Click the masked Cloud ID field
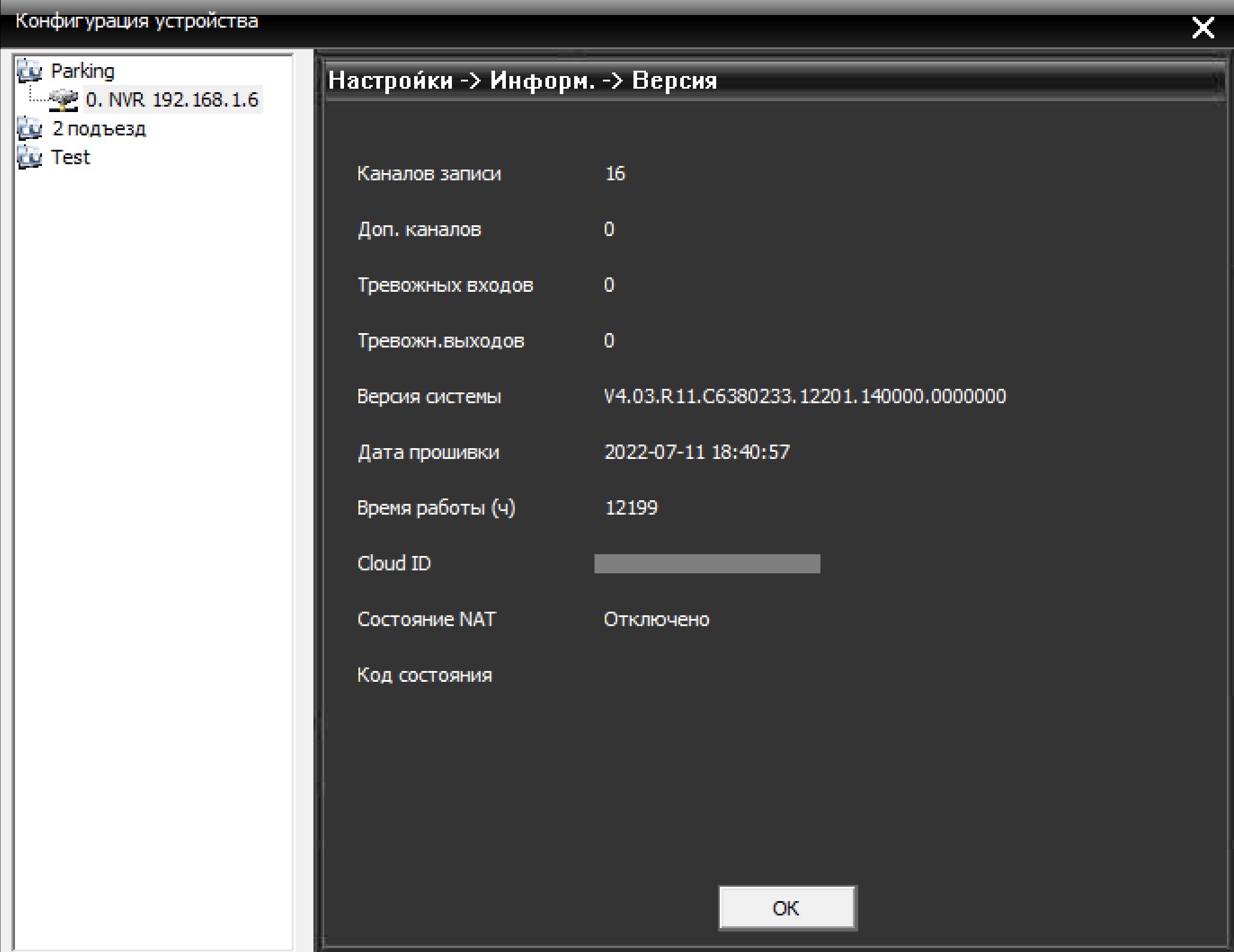 (x=707, y=563)
